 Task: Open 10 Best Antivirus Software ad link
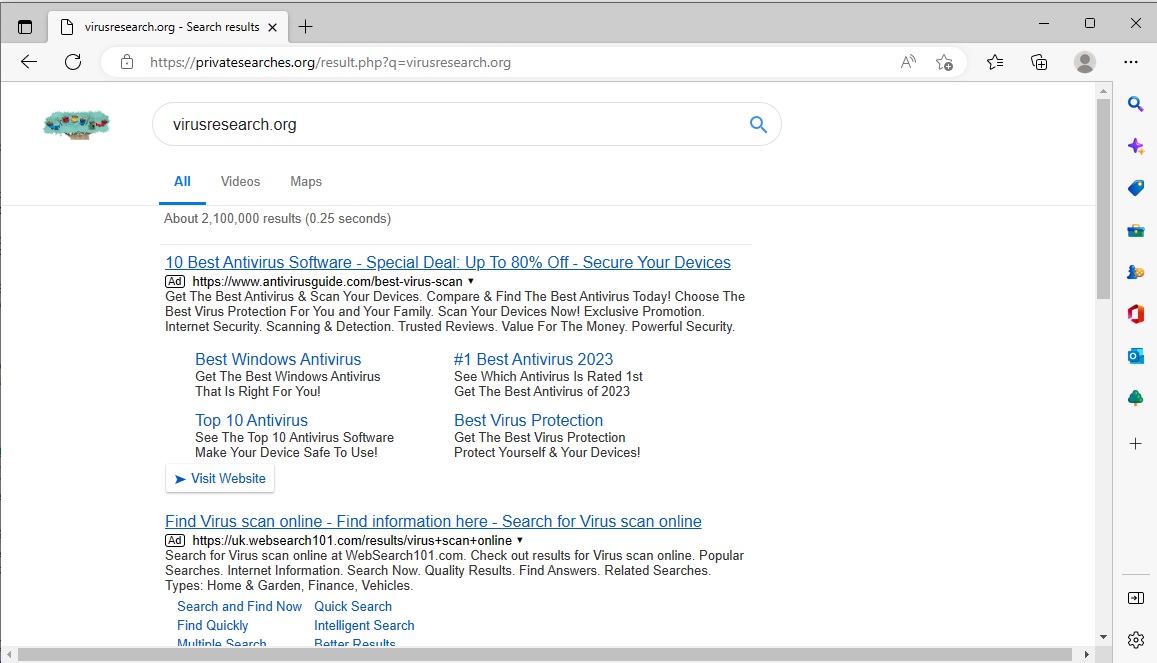[x=448, y=263]
